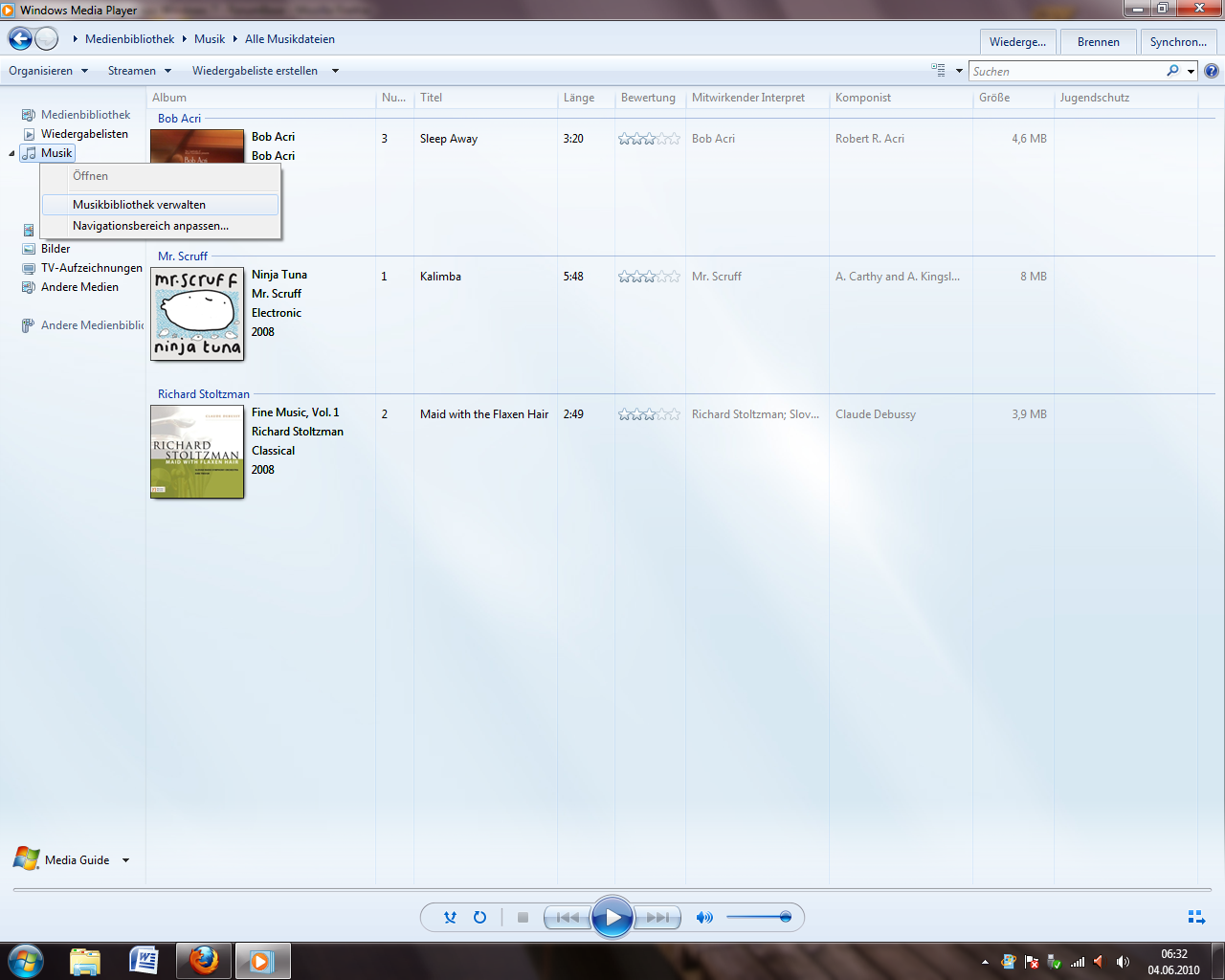Expand search options dropdown arrow
Image resolution: width=1225 pixels, height=980 pixels.
click(x=1191, y=71)
